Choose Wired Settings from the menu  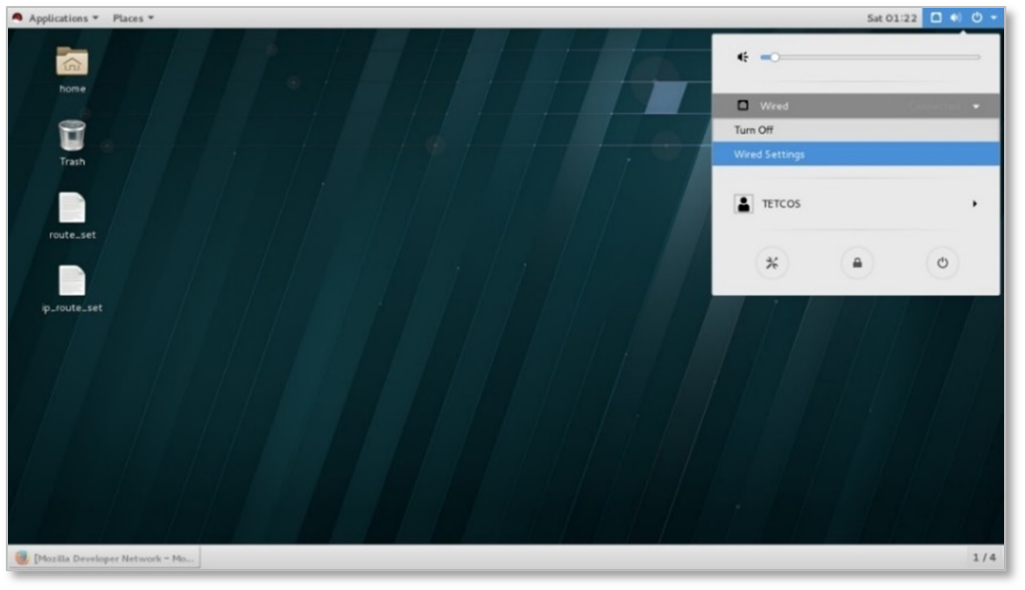point(769,154)
